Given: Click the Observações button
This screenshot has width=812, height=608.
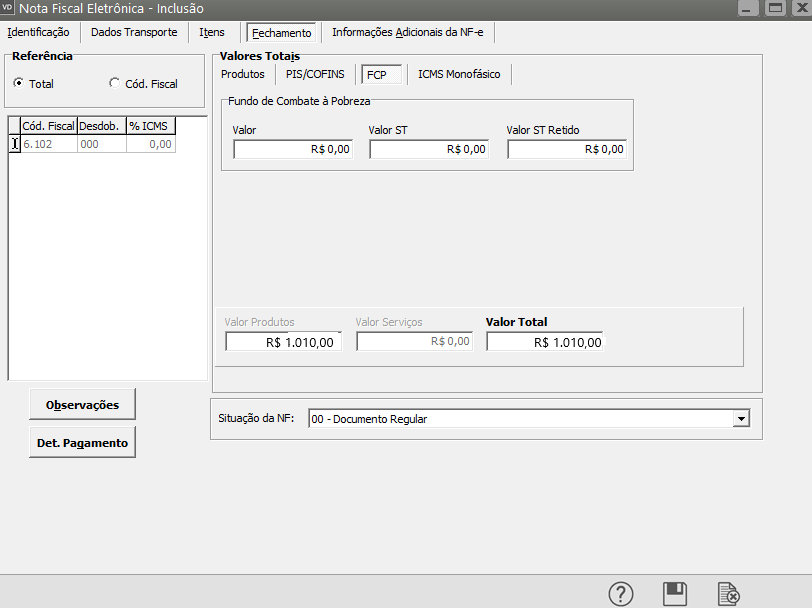Looking at the screenshot, I should click(82, 405).
